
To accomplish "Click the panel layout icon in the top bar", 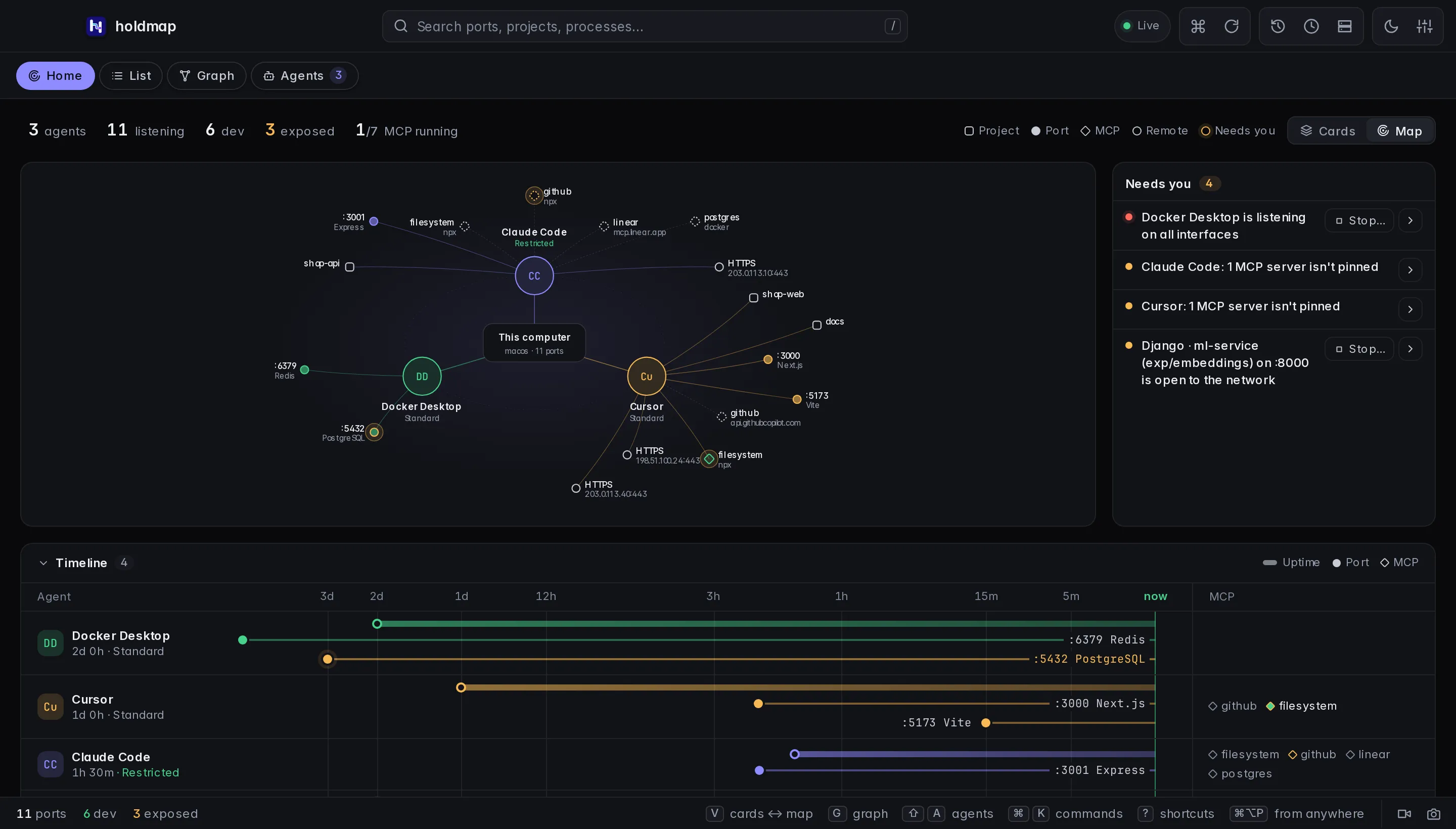I will (1345, 26).
